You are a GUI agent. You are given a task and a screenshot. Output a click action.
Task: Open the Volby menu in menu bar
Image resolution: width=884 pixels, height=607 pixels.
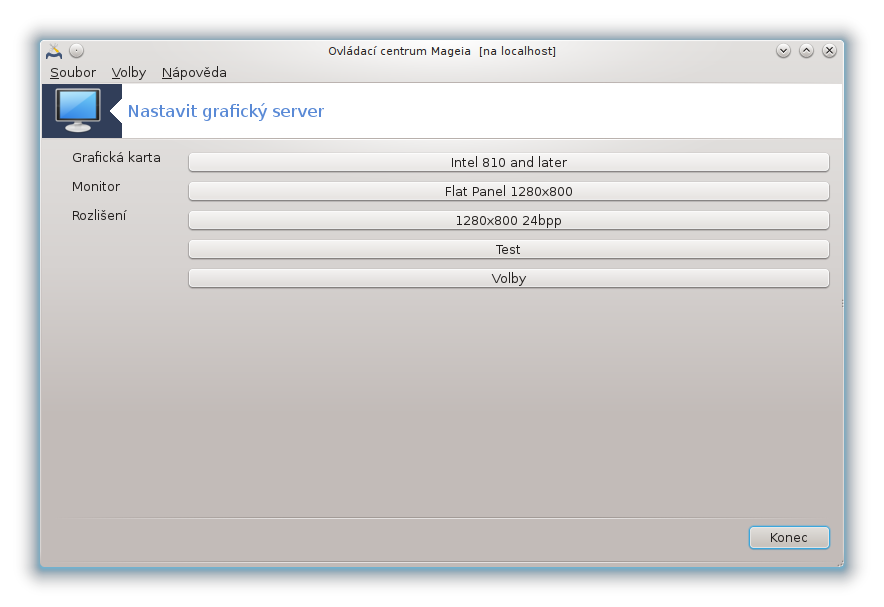[129, 73]
